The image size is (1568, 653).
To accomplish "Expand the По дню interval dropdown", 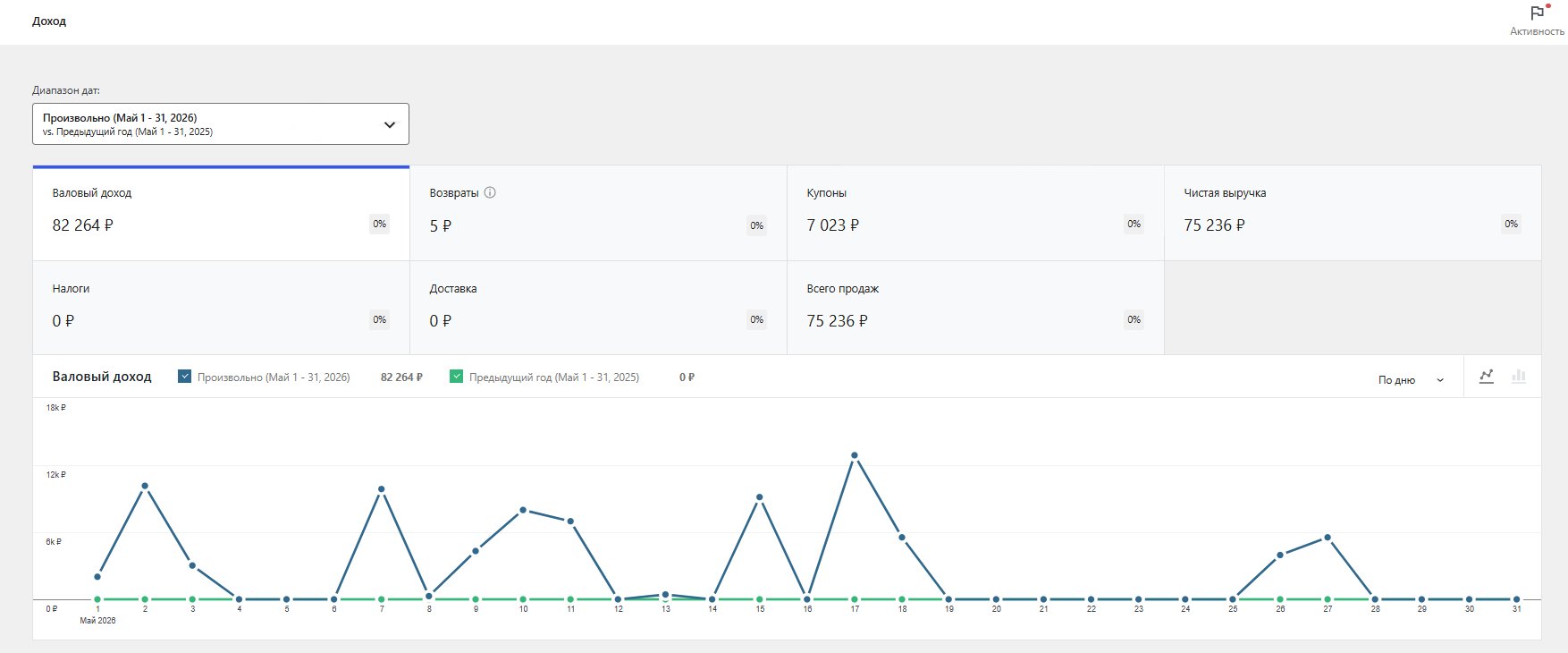I will [x=1411, y=380].
